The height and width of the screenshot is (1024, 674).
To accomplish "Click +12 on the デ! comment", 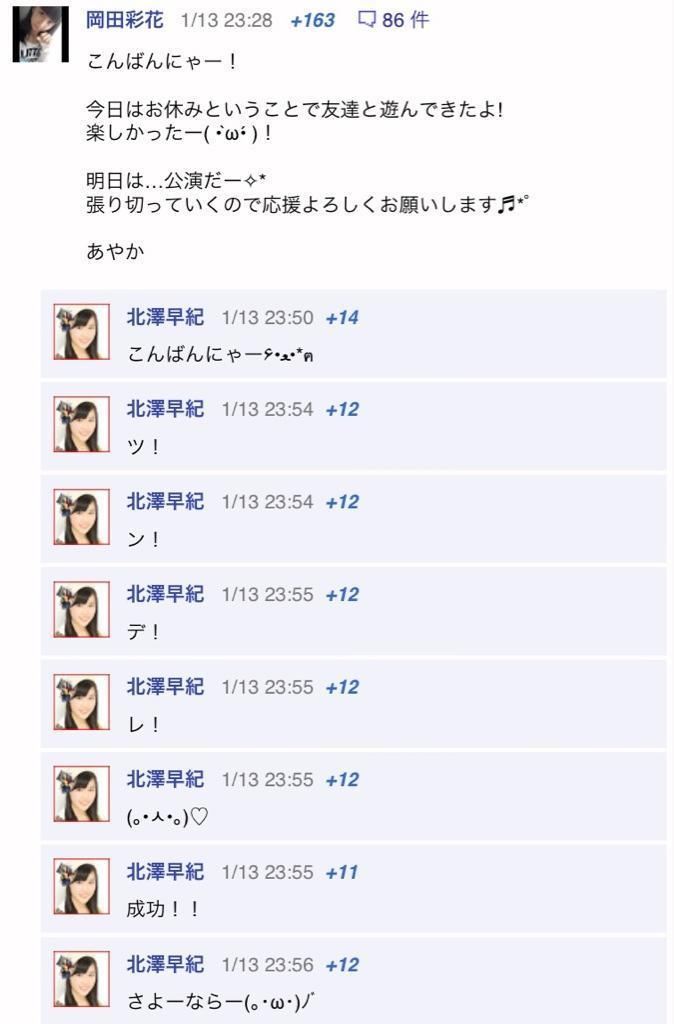I will coord(342,595).
